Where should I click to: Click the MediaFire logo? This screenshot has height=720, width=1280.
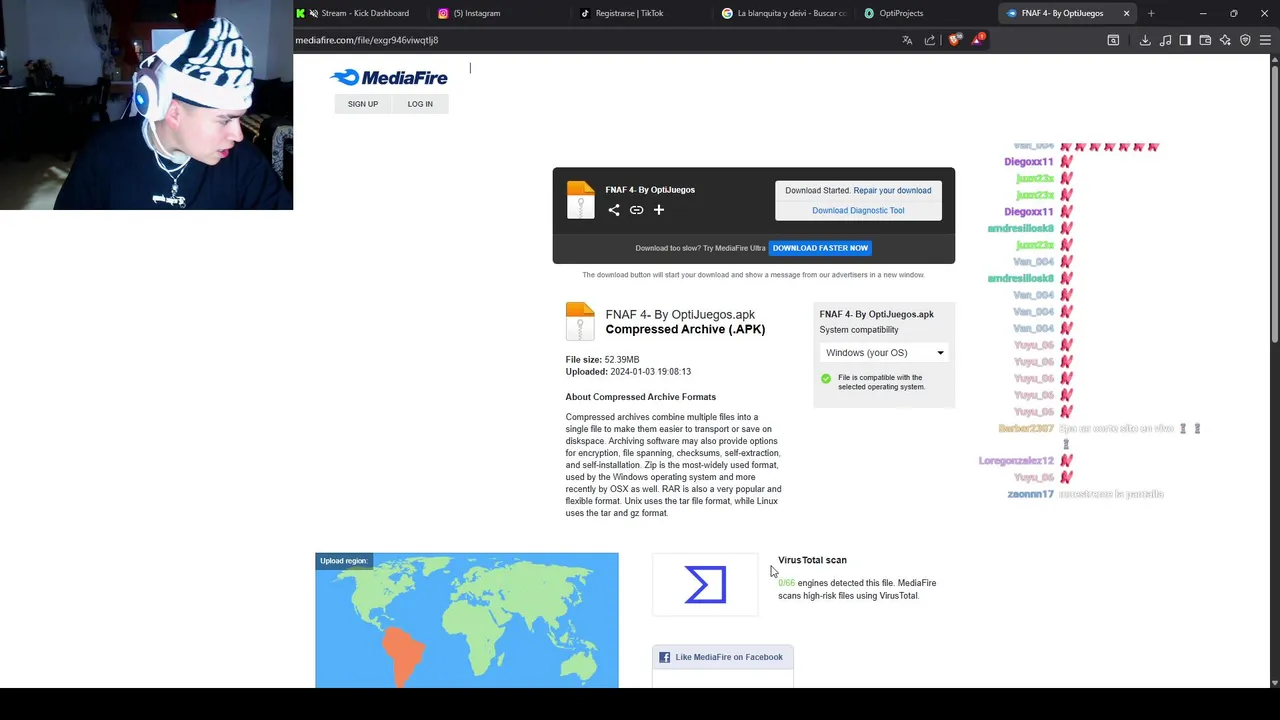click(x=388, y=77)
